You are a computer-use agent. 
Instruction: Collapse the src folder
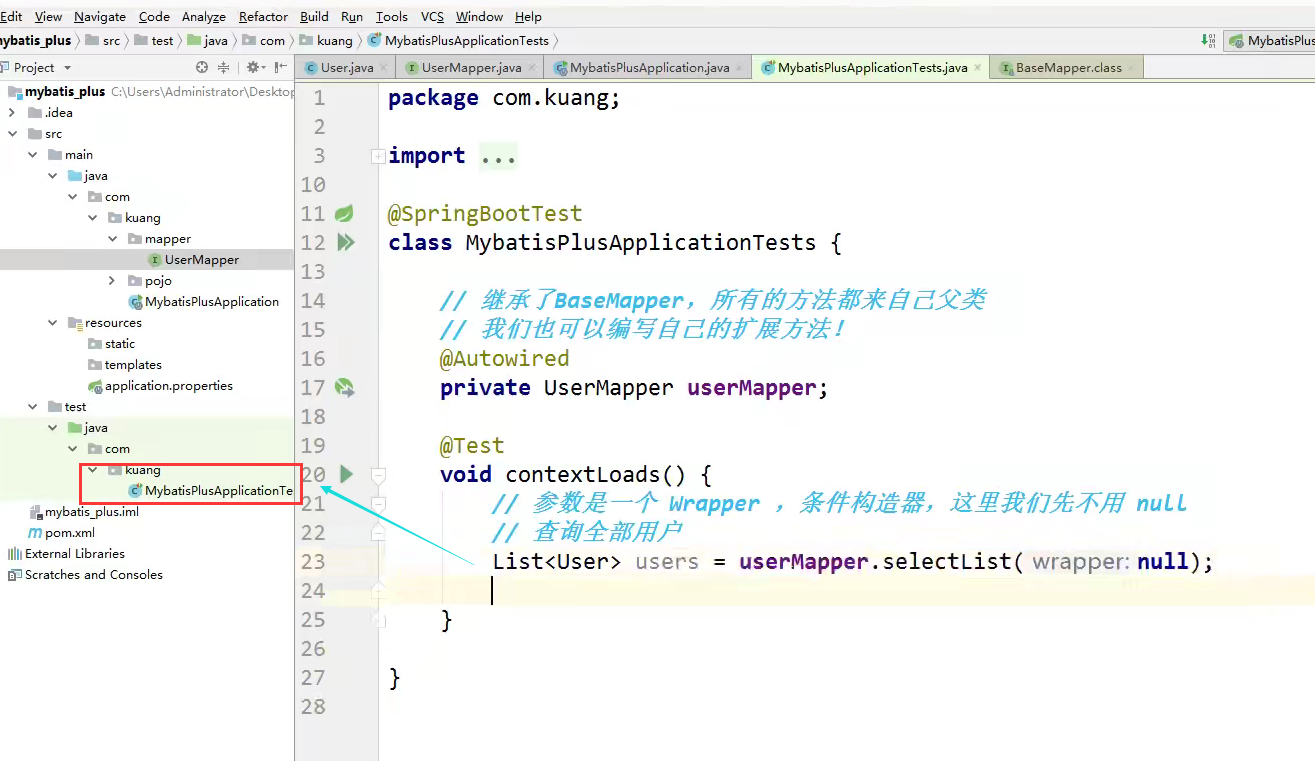point(11,134)
